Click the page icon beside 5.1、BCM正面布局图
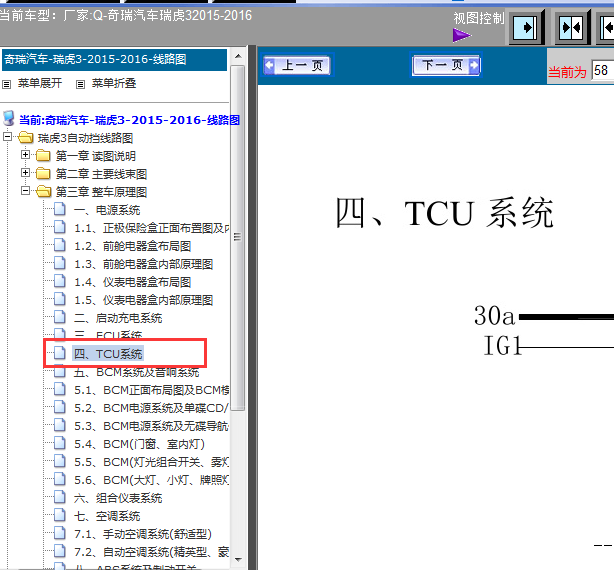 [60, 389]
